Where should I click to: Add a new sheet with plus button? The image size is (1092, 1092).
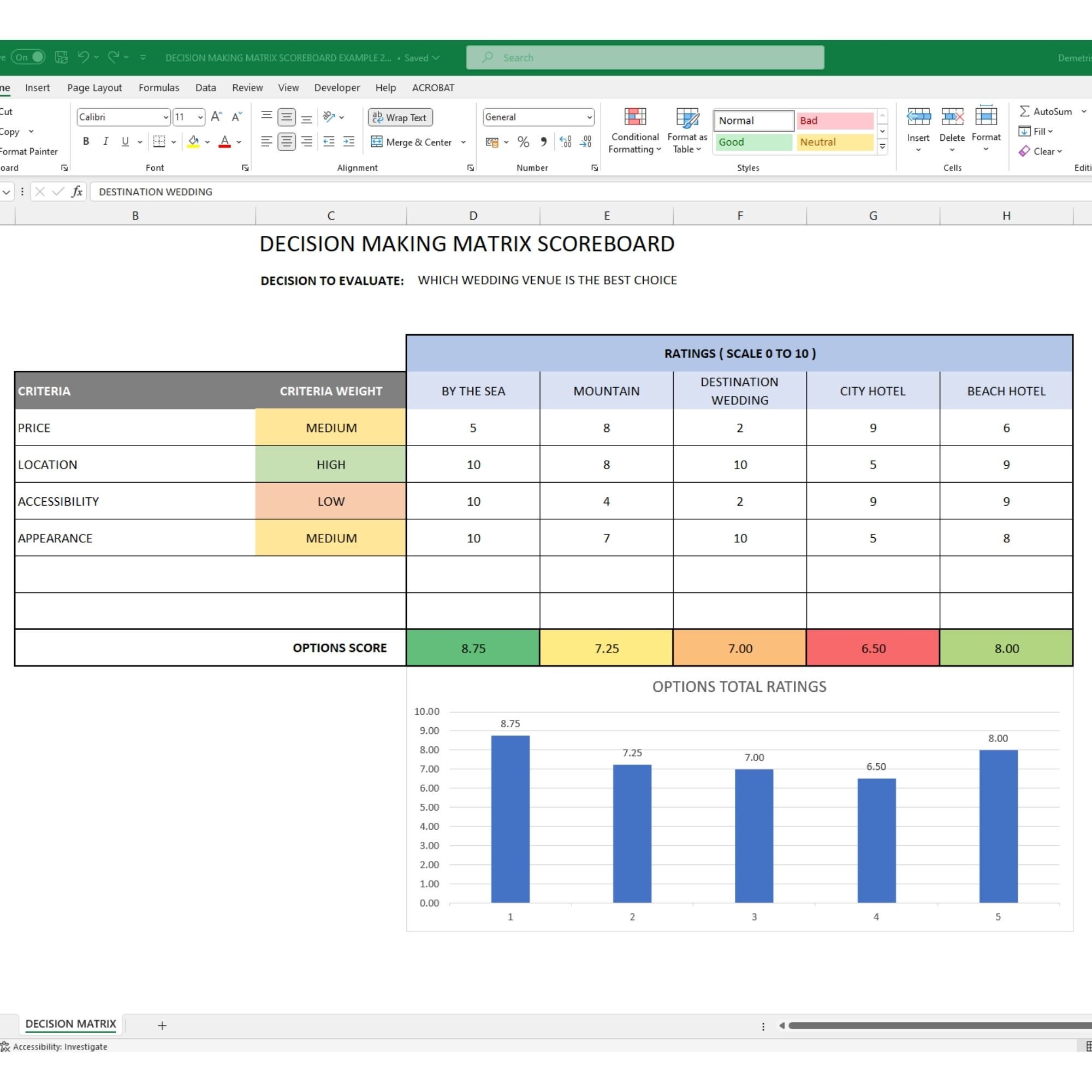coord(162,1025)
